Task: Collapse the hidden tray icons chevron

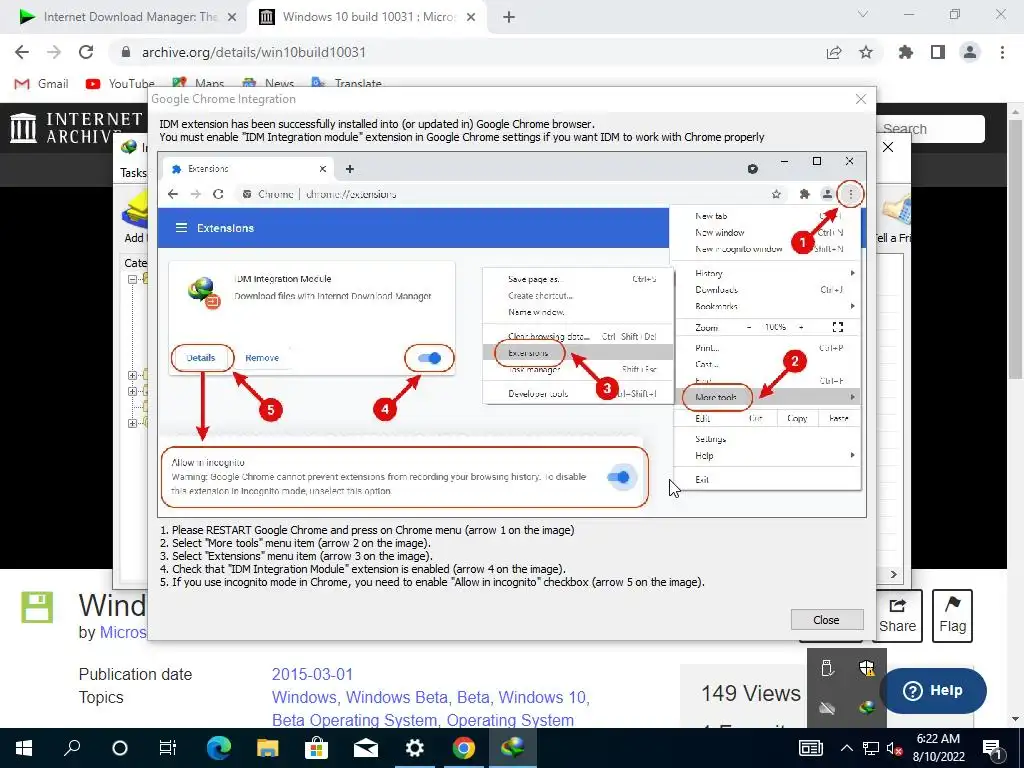Action: coord(846,748)
